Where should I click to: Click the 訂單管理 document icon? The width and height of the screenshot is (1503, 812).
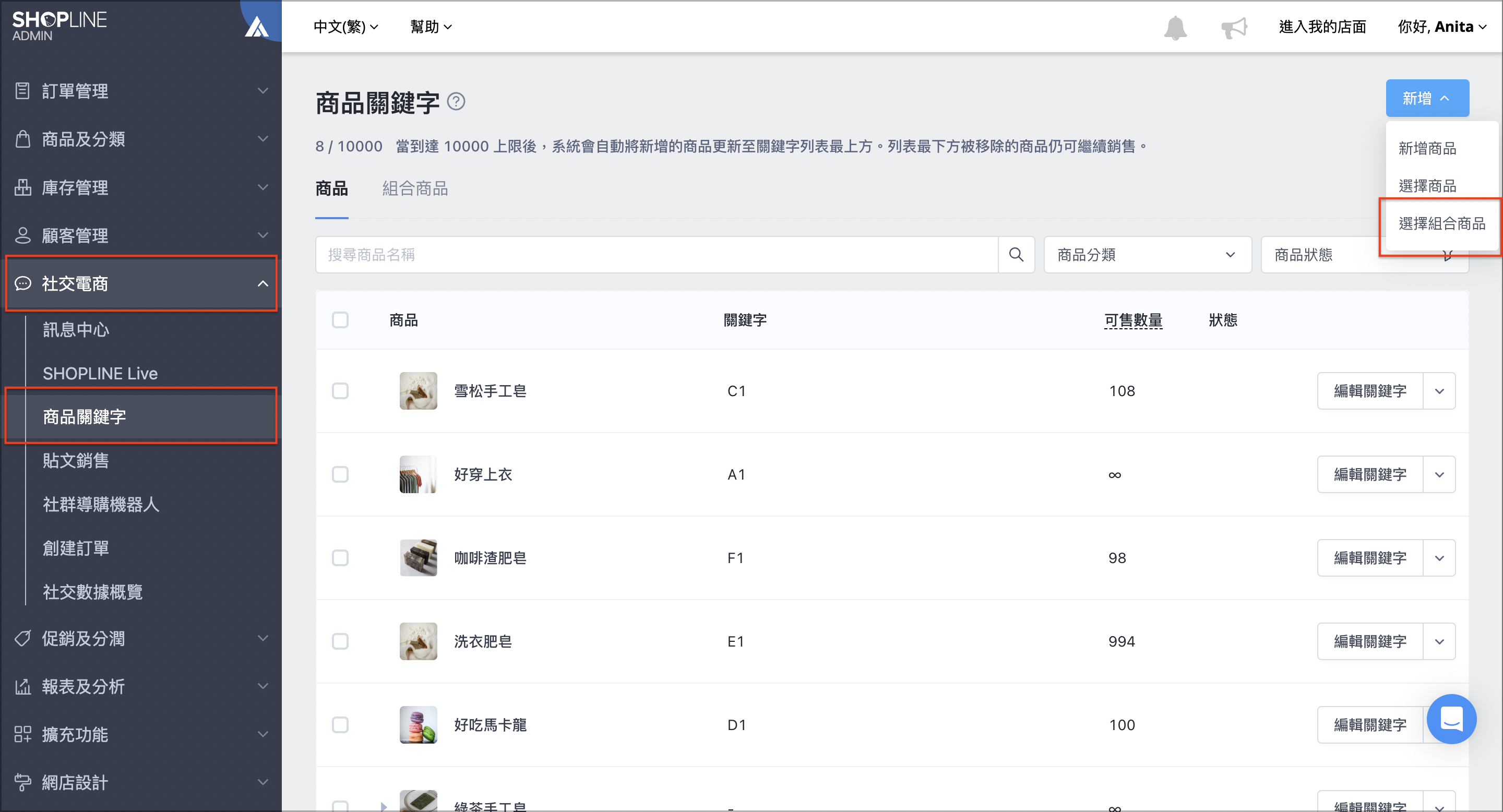(22, 90)
